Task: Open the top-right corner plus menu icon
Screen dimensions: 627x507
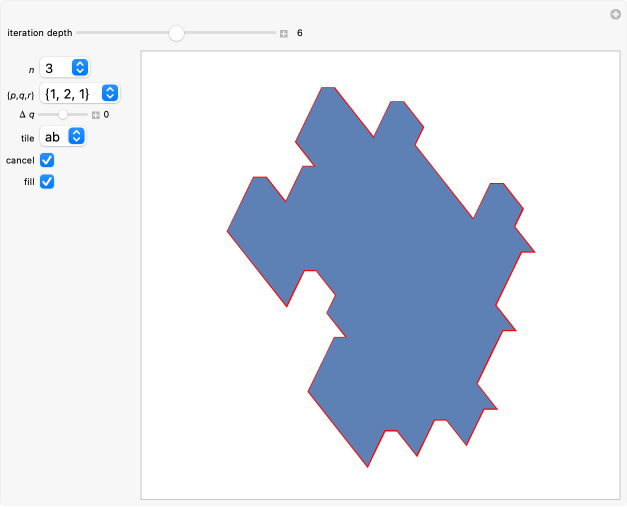Action: pyautogui.click(x=616, y=14)
